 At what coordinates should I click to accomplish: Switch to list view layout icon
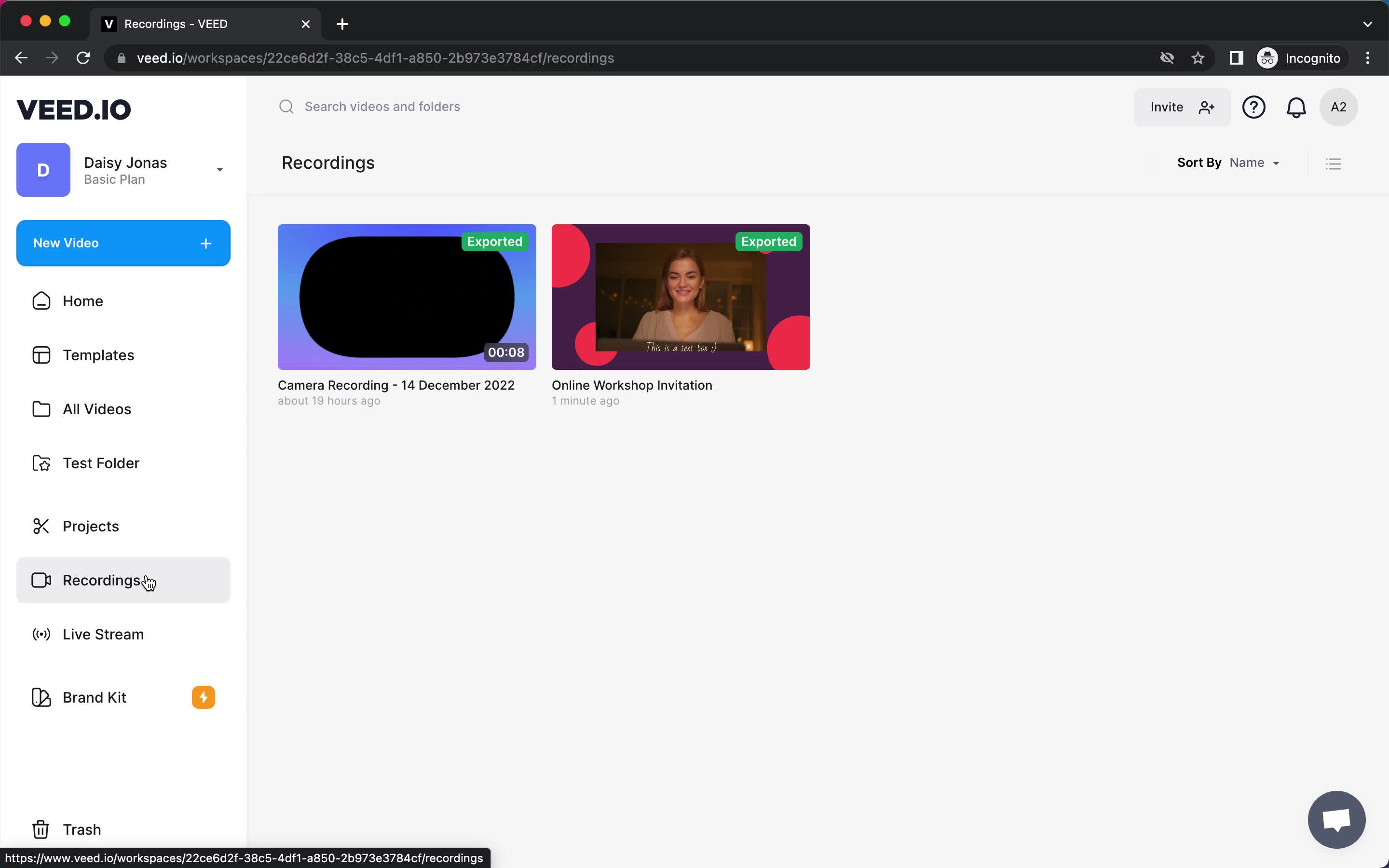[x=1334, y=163]
